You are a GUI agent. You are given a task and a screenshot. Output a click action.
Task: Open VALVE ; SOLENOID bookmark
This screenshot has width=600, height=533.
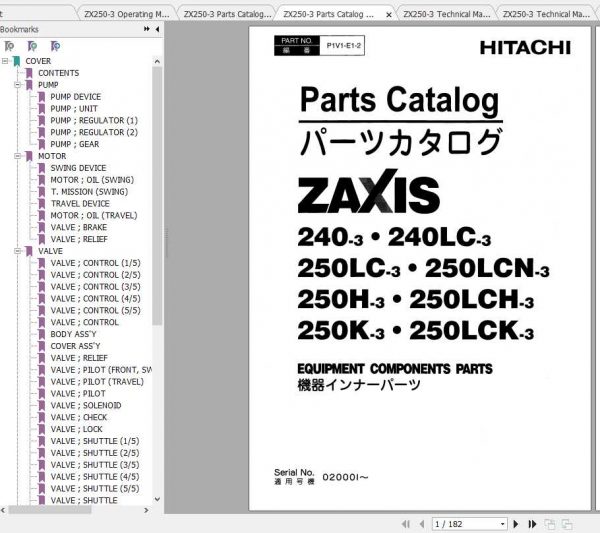click(86, 405)
